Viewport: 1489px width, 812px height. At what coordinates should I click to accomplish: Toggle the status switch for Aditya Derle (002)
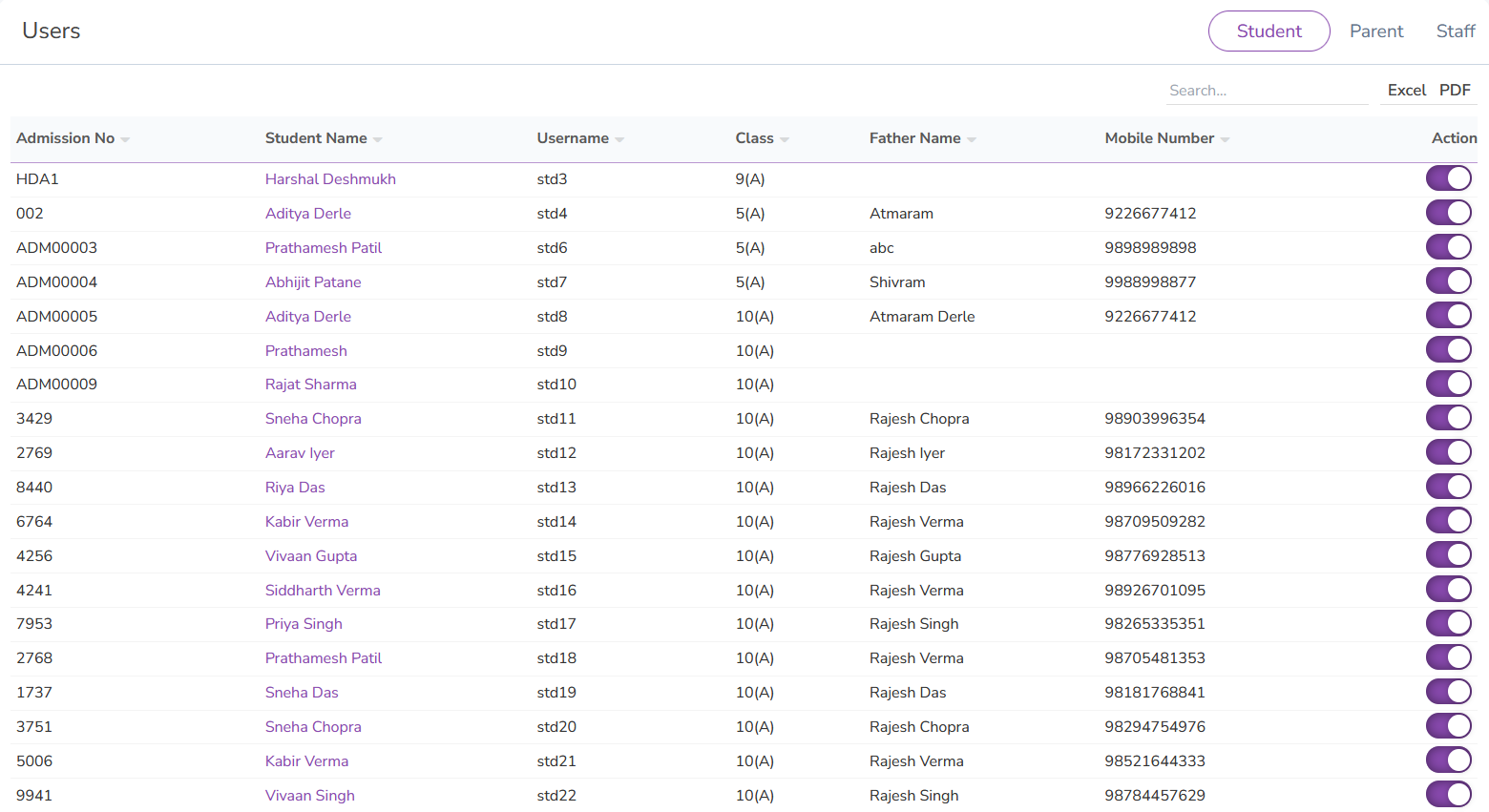pyautogui.click(x=1448, y=212)
